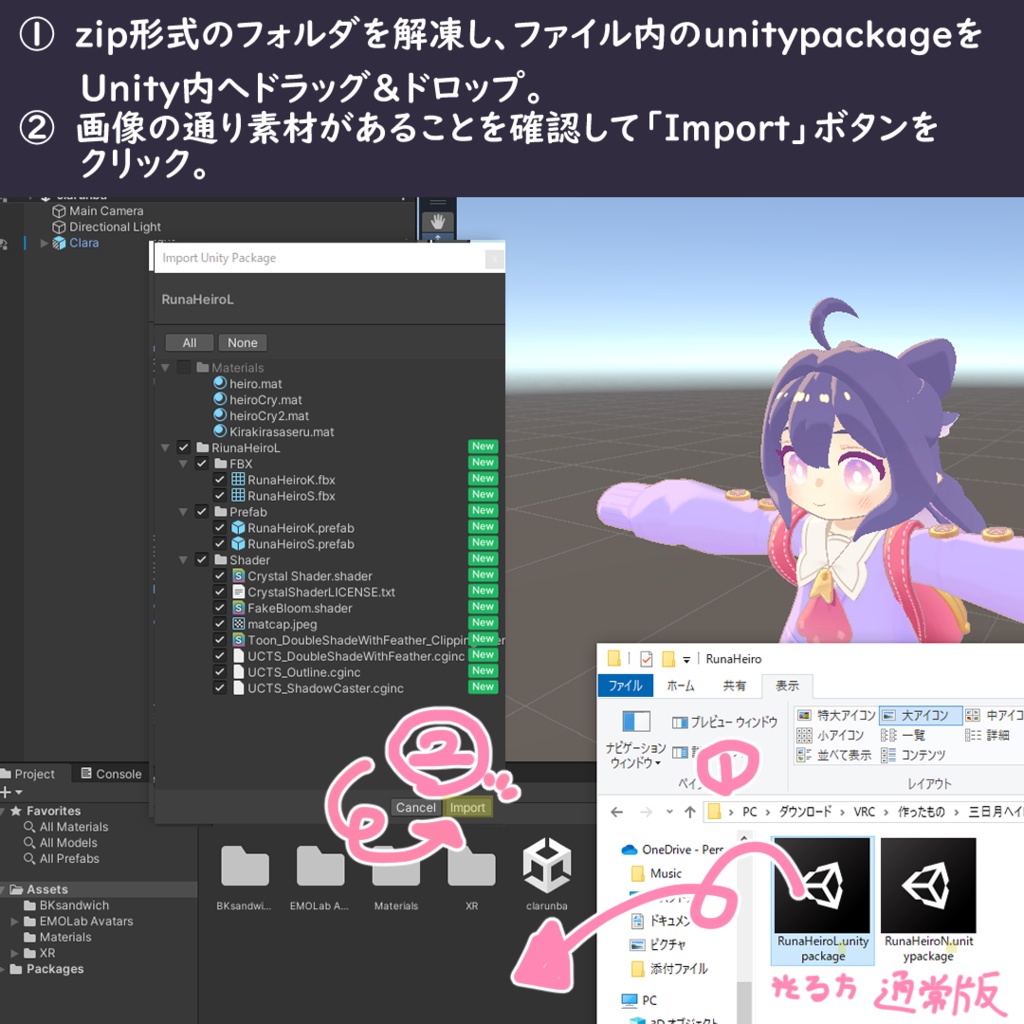The image size is (1024, 1024).
Task: Choose 小アイコン layout
Action: (x=830, y=735)
